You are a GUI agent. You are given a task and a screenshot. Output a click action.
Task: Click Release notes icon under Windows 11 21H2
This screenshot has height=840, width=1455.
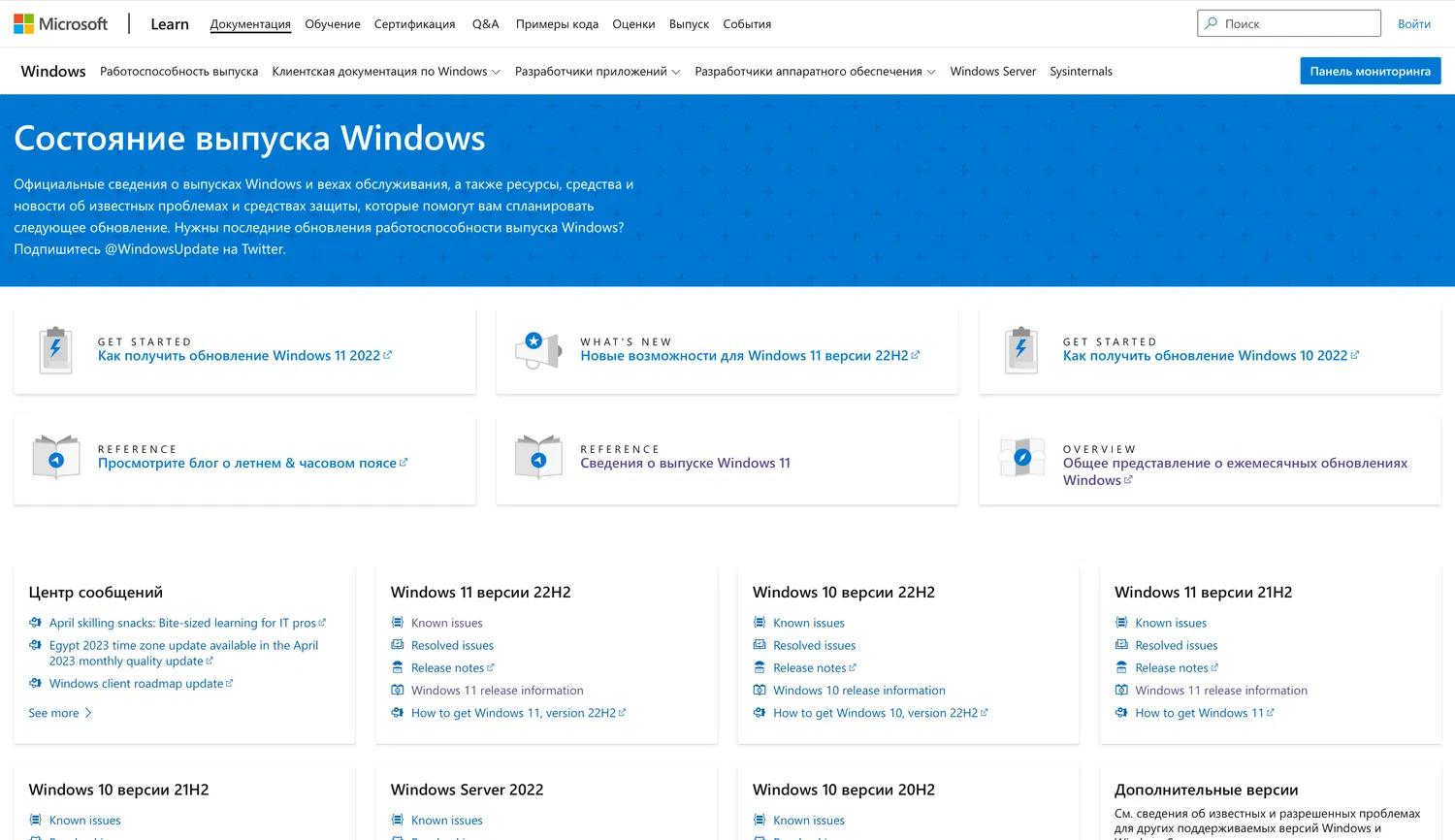tap(1121, 667)
